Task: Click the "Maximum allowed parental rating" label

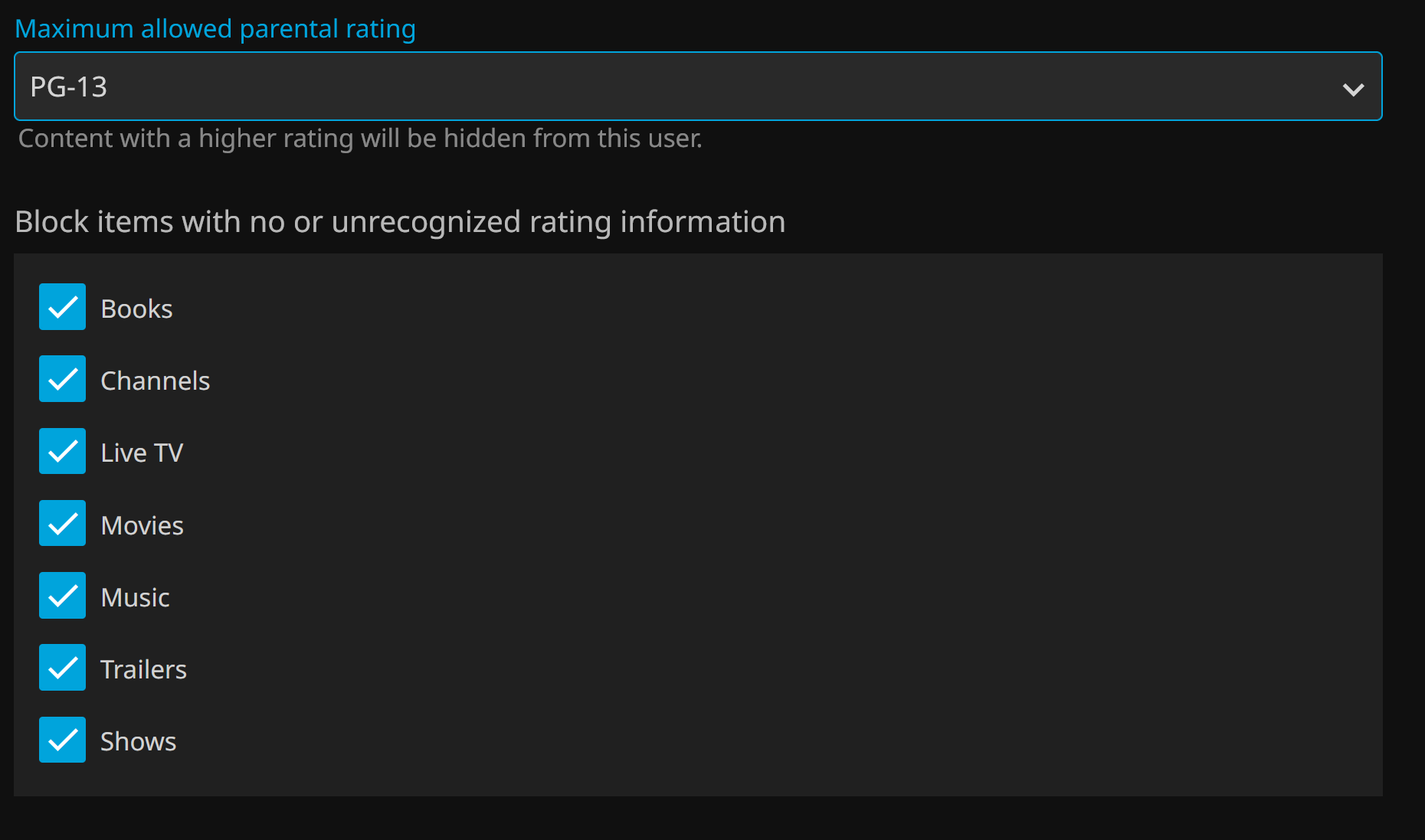Action: tap(215, 29)
